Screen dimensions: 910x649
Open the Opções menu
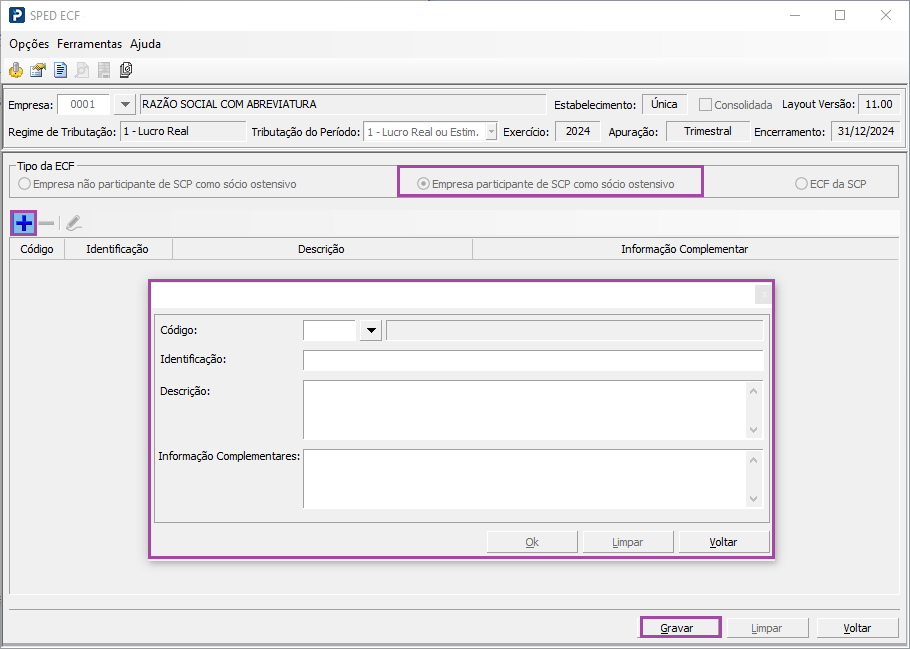click(29, 44)
